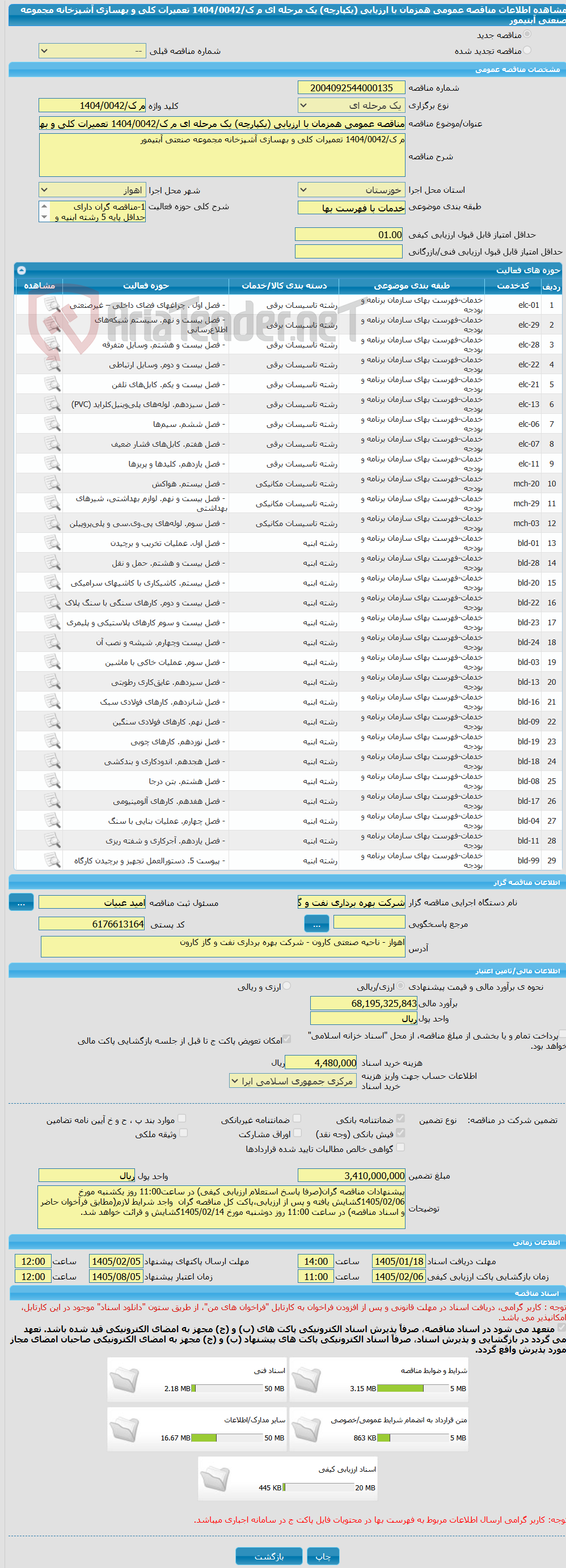566x1568 pixels.
Task: Open view icon for row bld-28
Action: click(x=52, y=563)
